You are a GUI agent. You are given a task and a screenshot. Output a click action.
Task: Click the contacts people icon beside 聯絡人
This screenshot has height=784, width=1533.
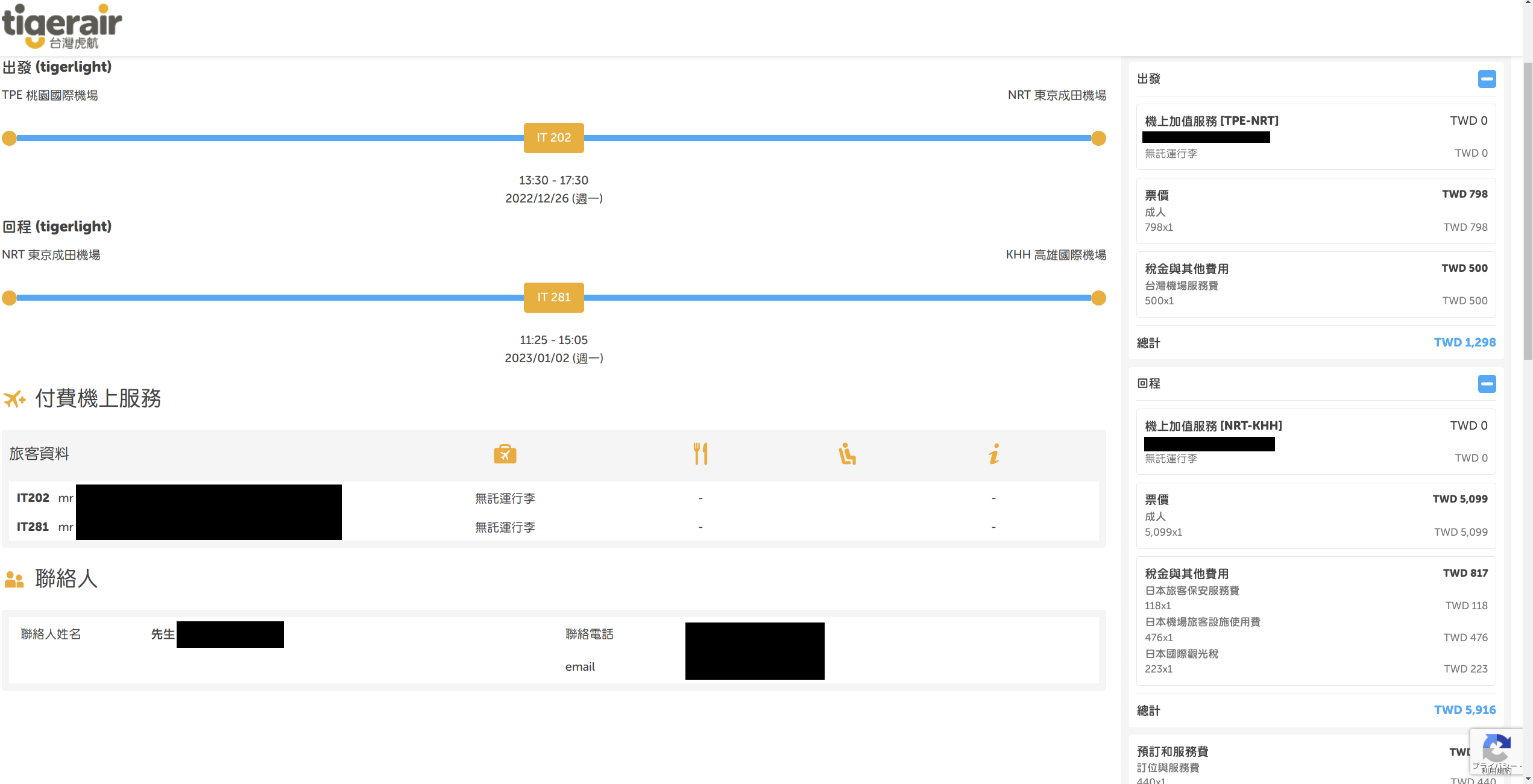pyautogui.click(x=14, y=579)
